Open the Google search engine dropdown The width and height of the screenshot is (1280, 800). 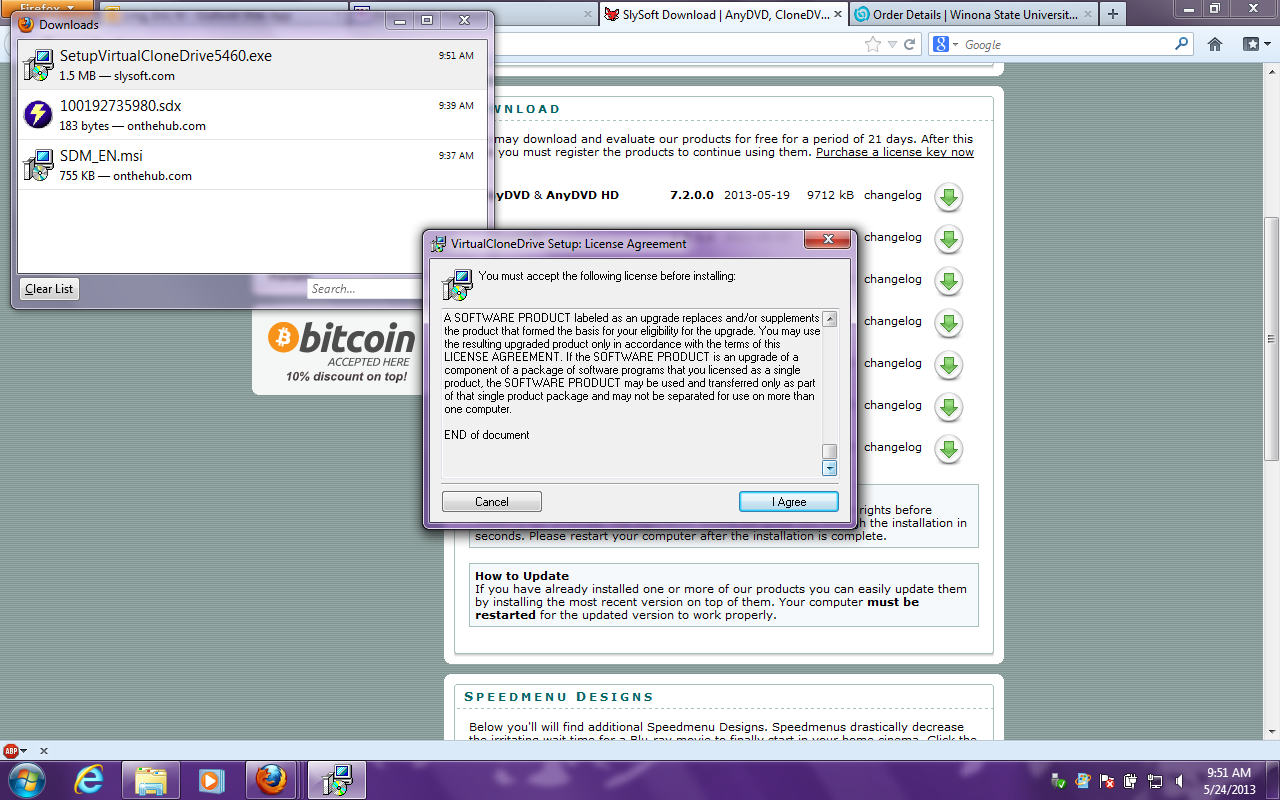click(945, 44)
